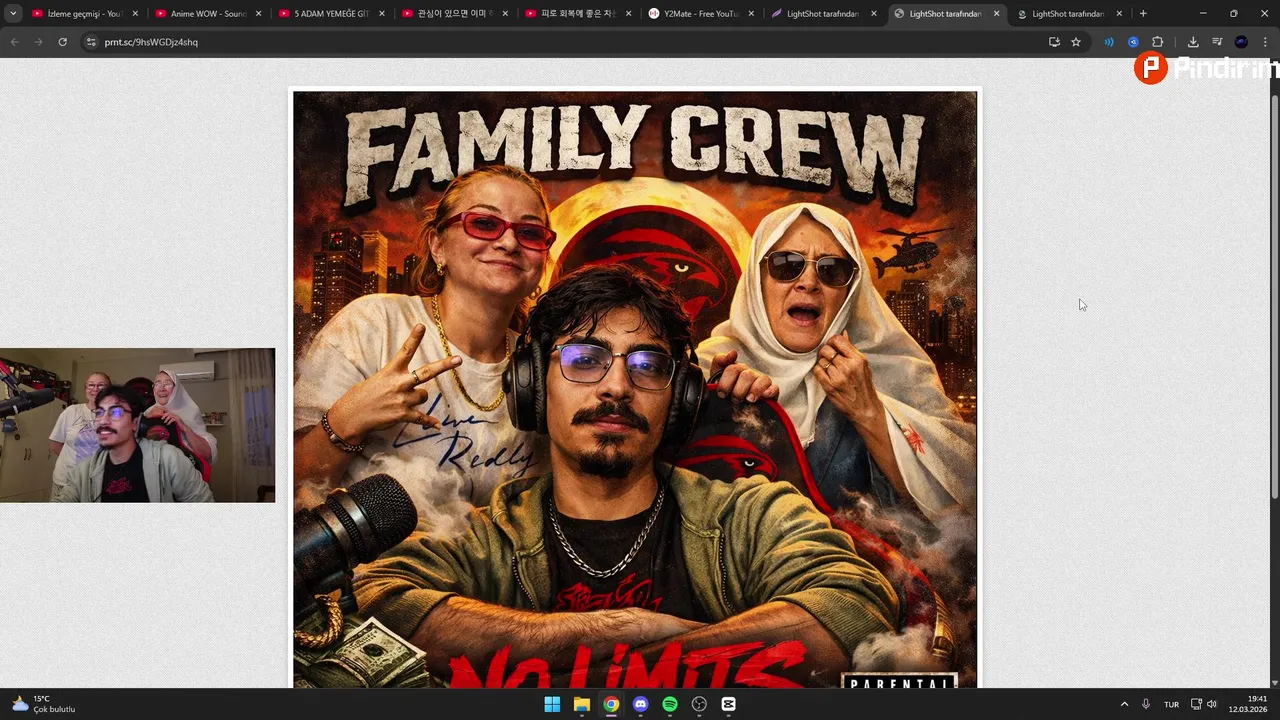The width and height of the screenshot is (1280, 720).
Task: Bookmark this page with the star icon
Action: (1076, 42)
